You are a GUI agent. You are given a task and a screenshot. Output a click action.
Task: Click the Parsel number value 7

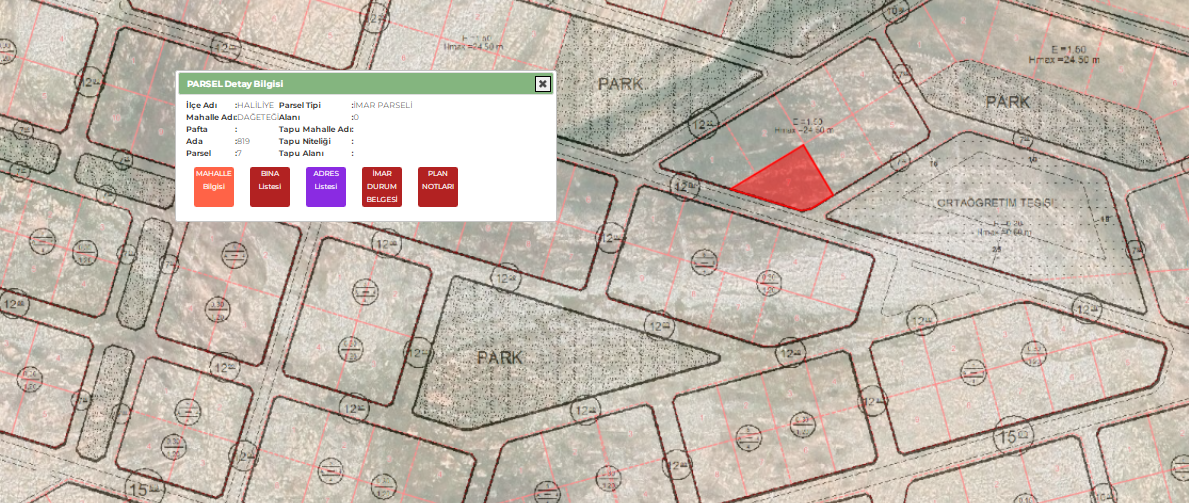pos(239,153)
